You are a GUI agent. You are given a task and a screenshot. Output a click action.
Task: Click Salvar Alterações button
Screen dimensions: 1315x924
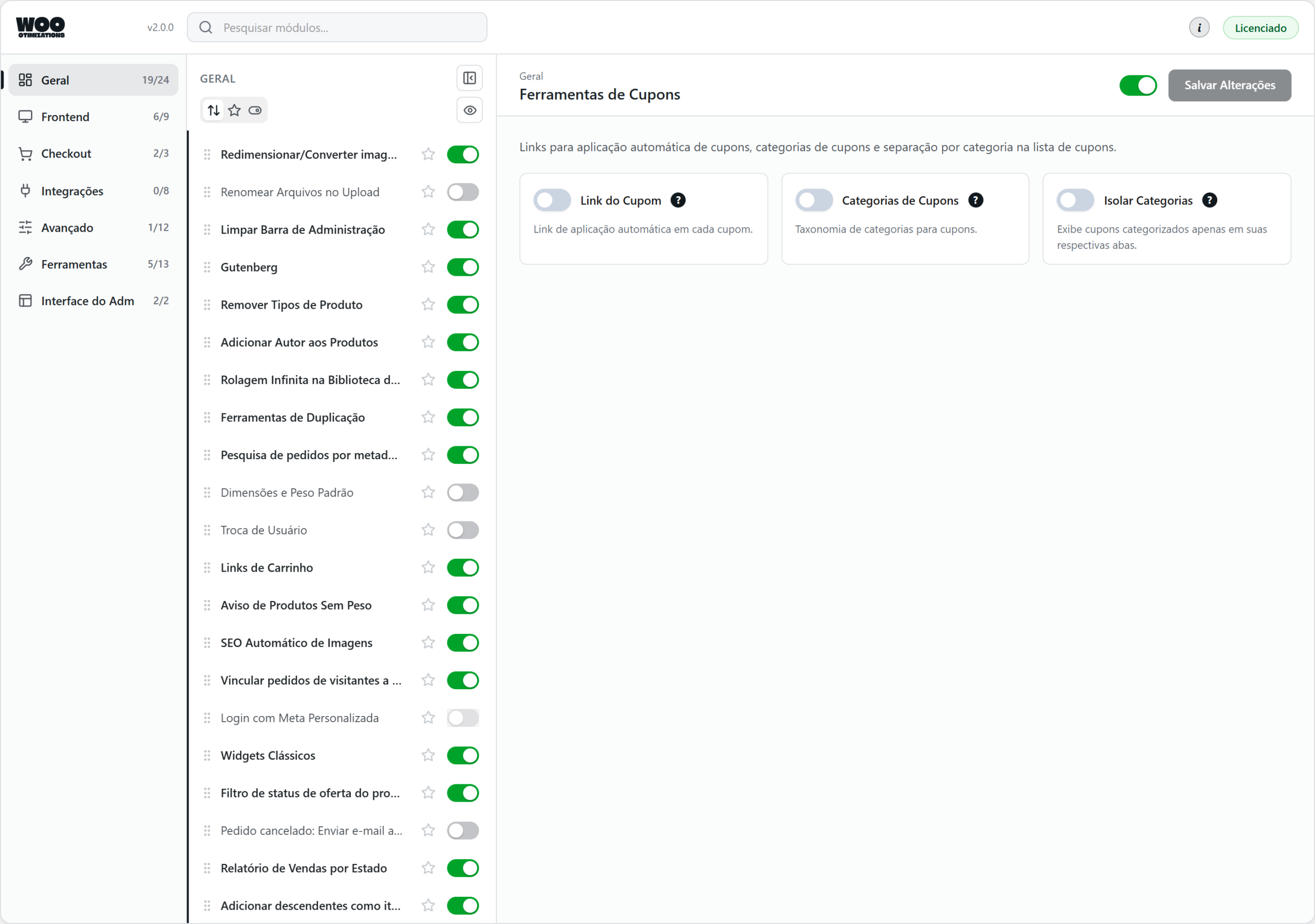[x=1229, y=85]
